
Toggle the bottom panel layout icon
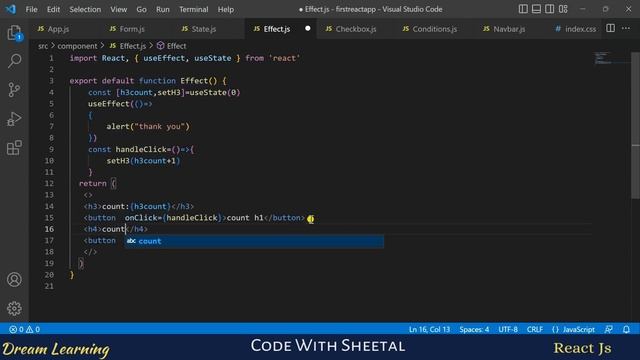[536, 9]
